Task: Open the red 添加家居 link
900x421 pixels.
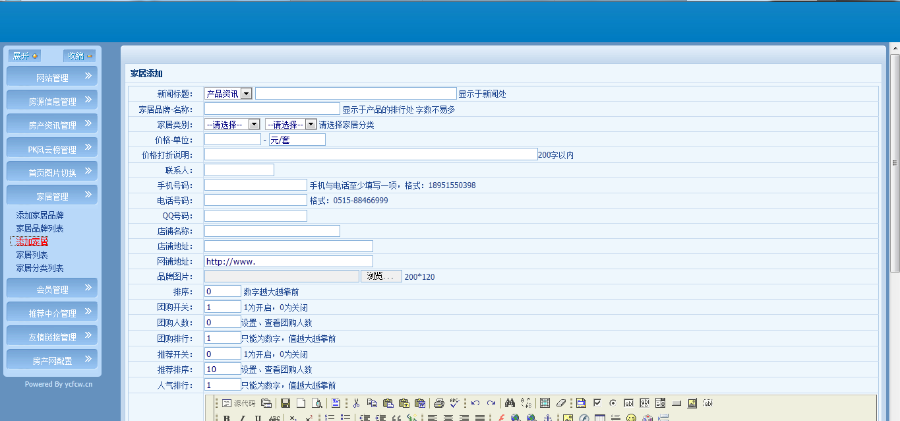Action: tap(32, 241)
